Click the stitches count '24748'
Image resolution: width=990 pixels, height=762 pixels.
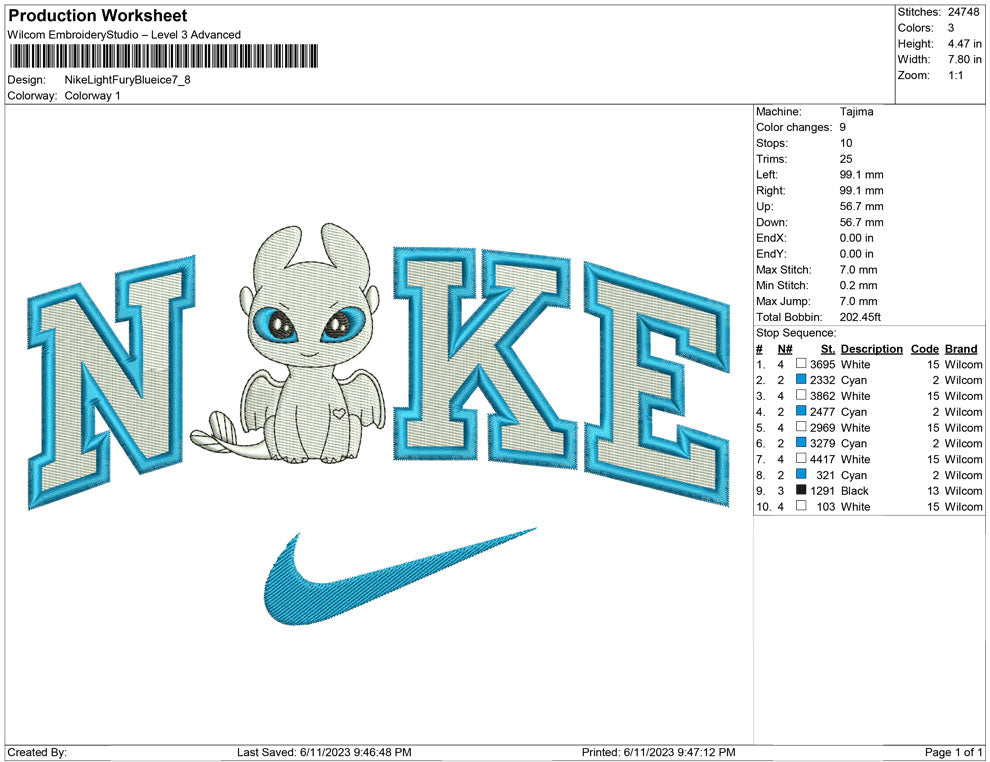[963, 12]
